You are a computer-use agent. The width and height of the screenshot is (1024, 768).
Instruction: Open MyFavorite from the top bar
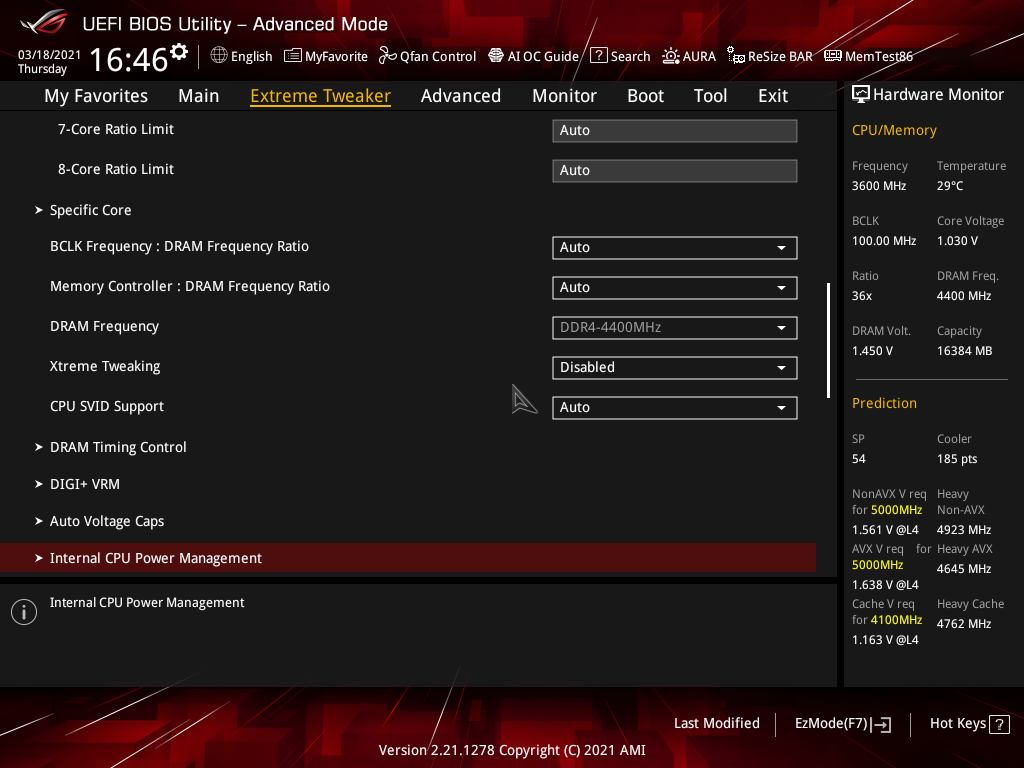point(326,56)
